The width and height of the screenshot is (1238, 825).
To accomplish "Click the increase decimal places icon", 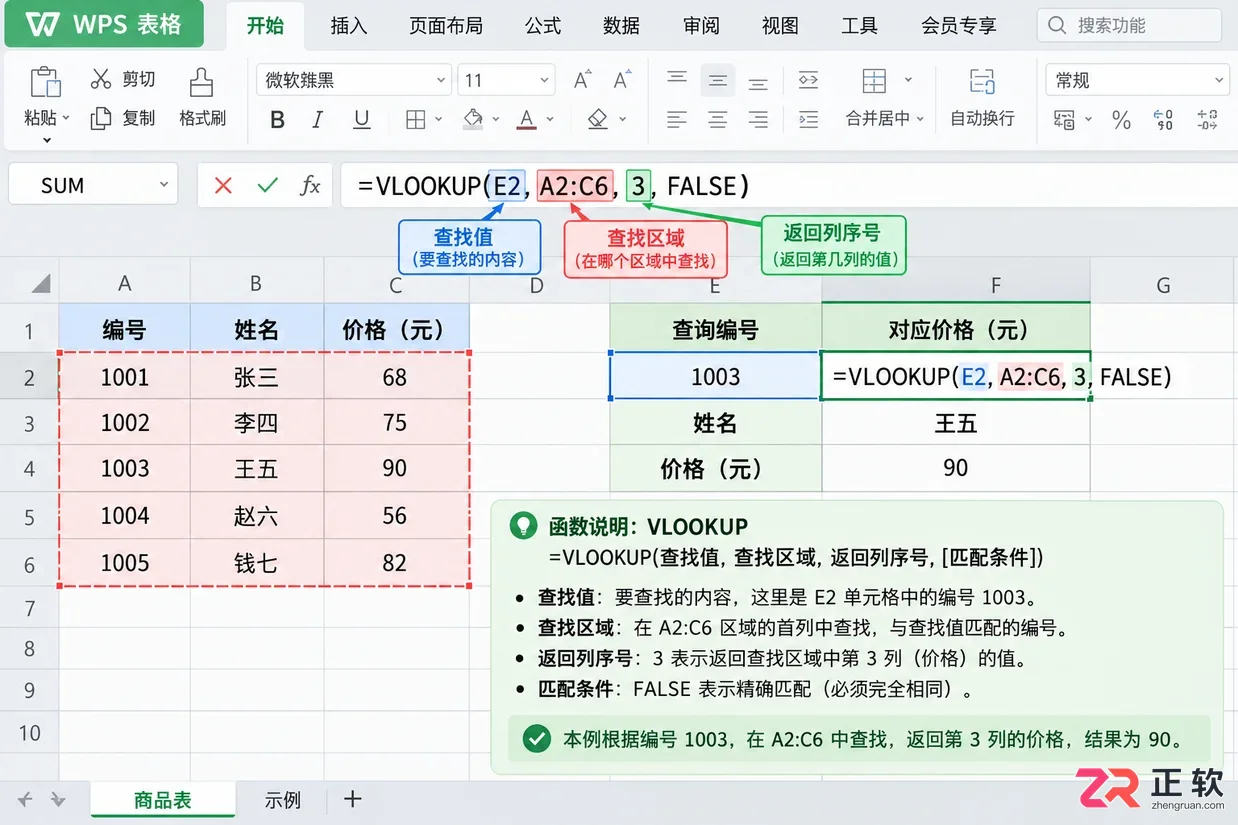I will 1163,120.
